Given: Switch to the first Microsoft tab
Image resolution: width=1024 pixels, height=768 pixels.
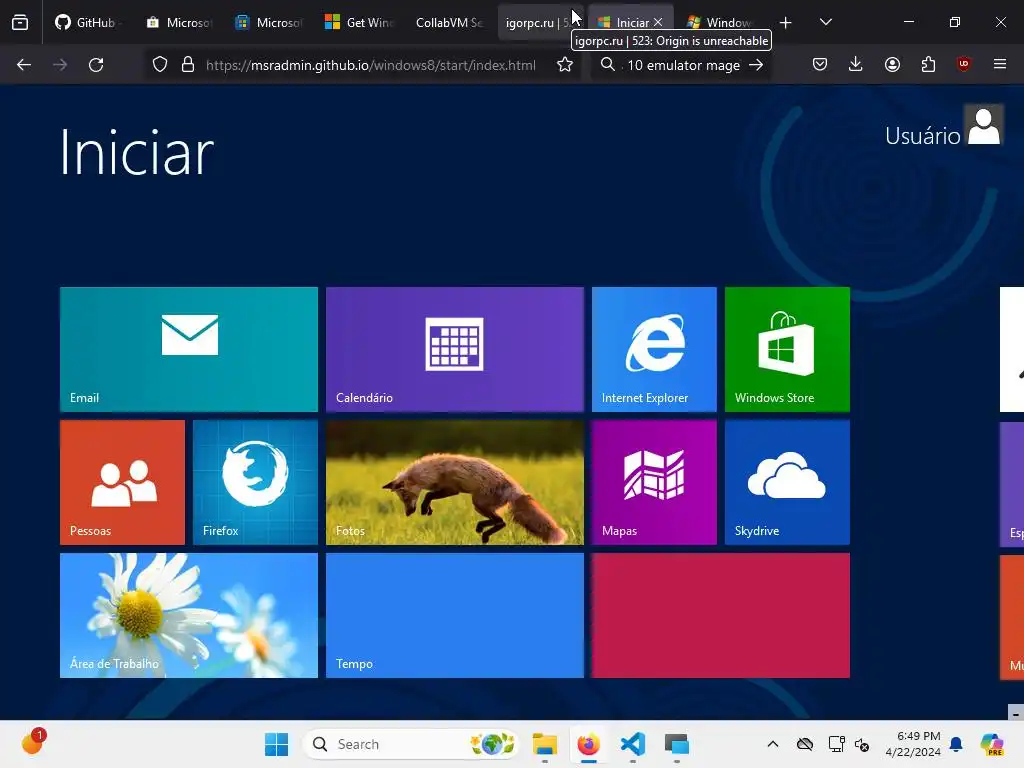Looking at the screenshot, I should 179,22.
